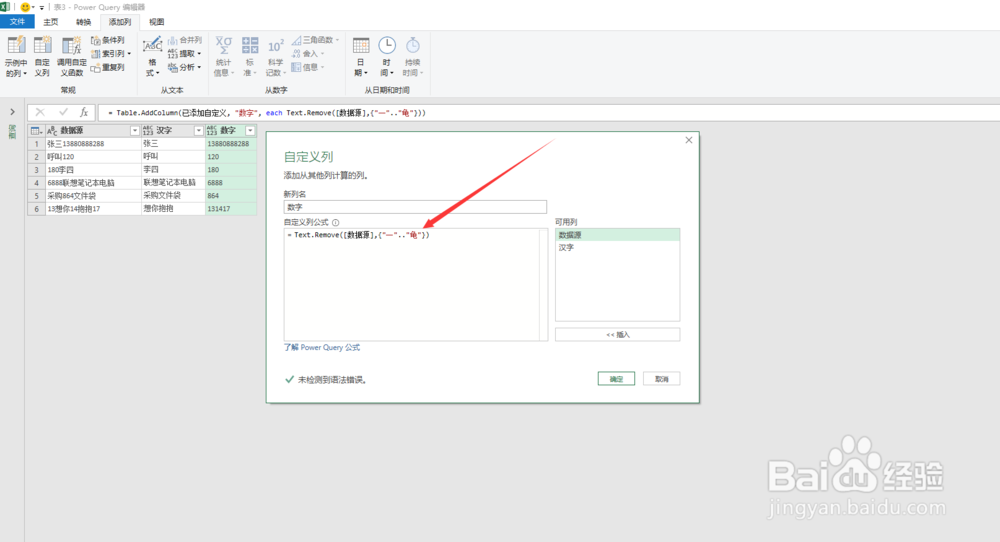This screenshot has width=1000, height=542.
Task: Click the new column name (新列名) field
Action: coord(415,207)
